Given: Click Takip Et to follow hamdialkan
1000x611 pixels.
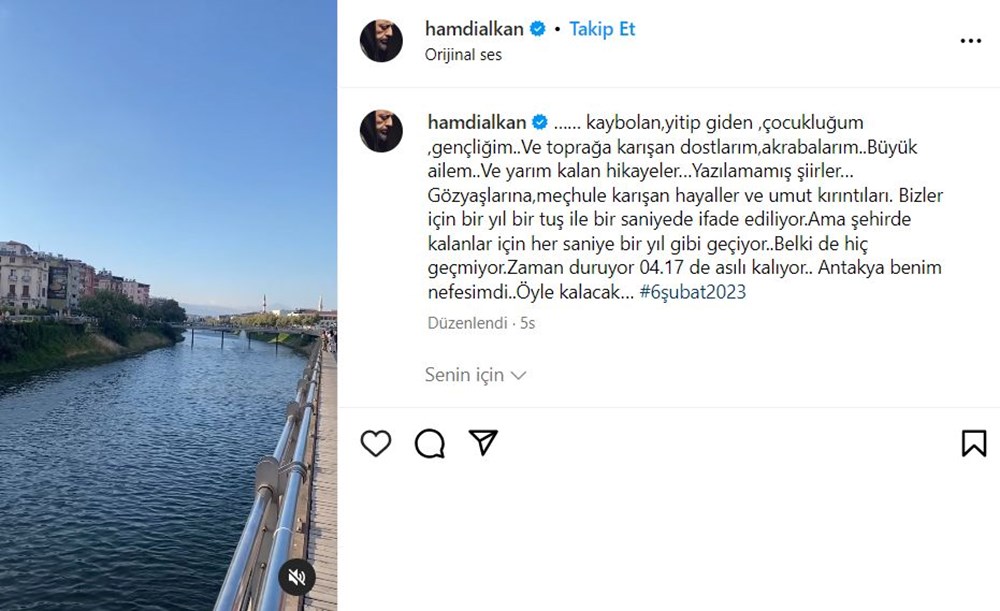Looking at the screenshot, I should (x=602, y=29).
